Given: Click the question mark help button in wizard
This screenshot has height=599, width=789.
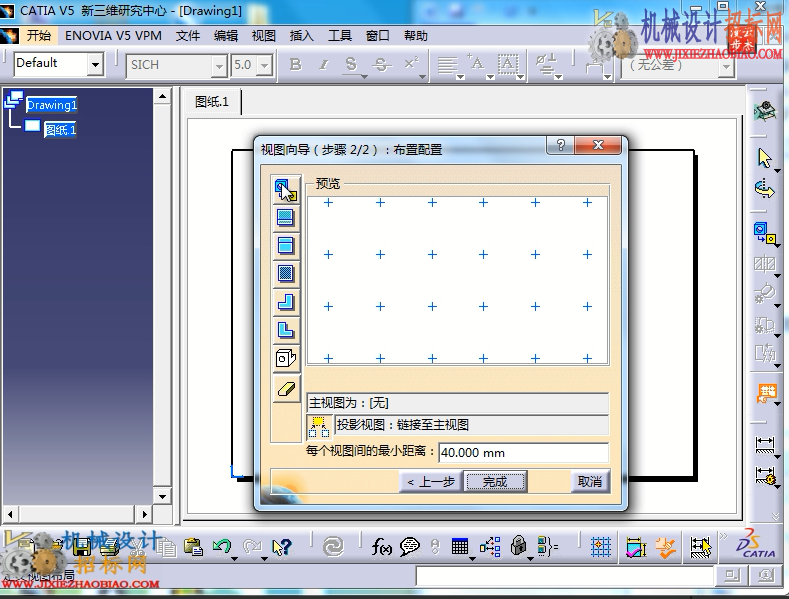Looking at the screenshot, I should 561,145.
